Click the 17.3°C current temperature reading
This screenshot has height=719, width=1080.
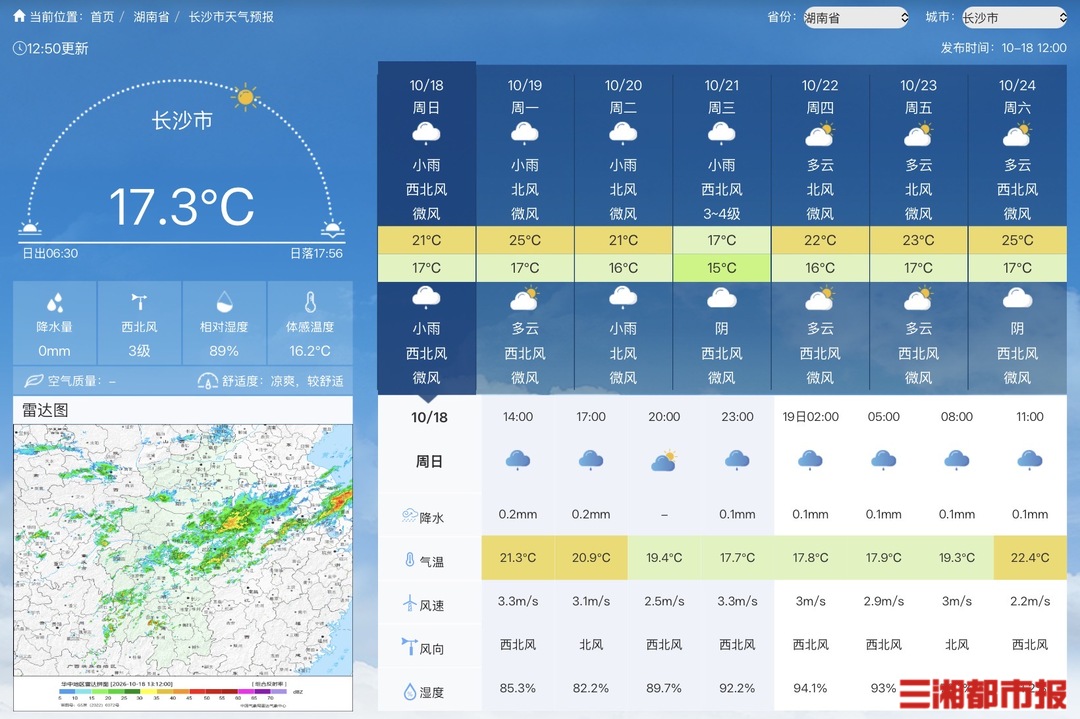182,206
